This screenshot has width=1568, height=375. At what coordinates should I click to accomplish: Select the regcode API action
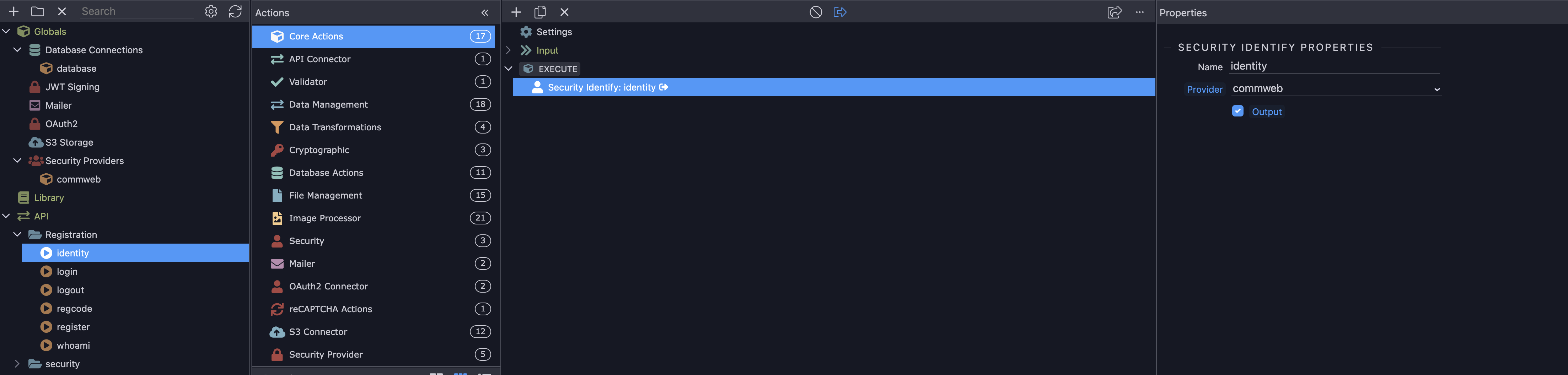74,309
